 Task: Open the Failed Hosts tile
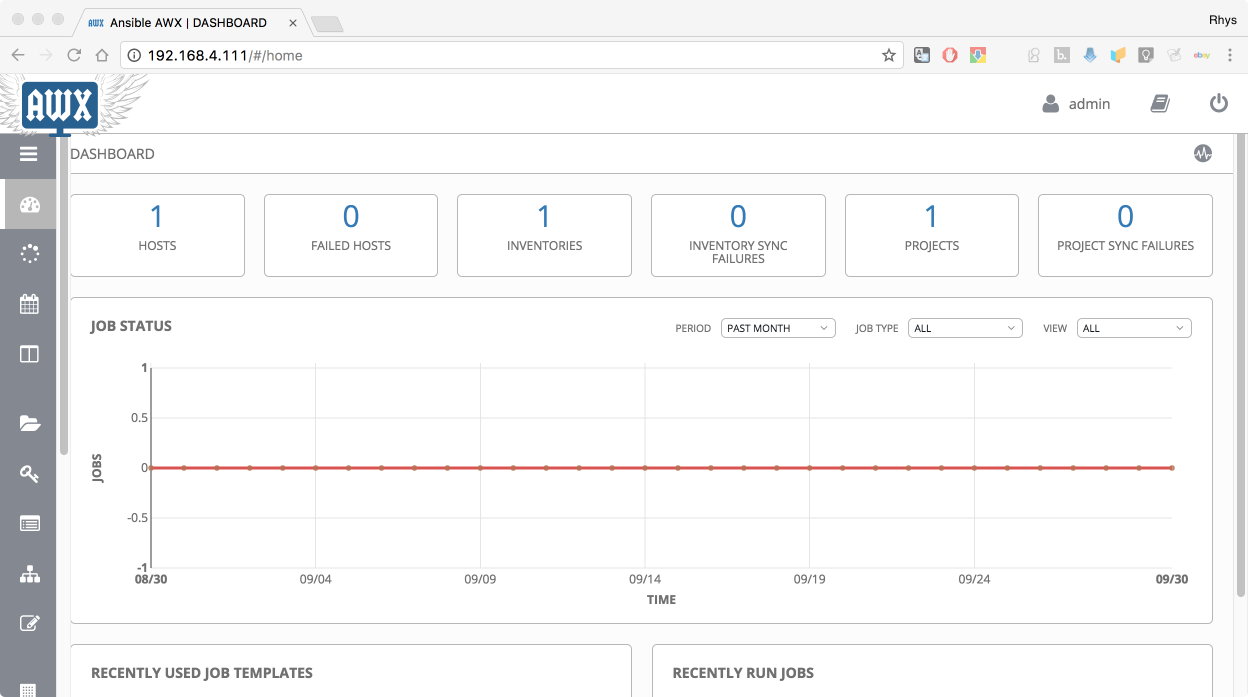pos(351,235)
